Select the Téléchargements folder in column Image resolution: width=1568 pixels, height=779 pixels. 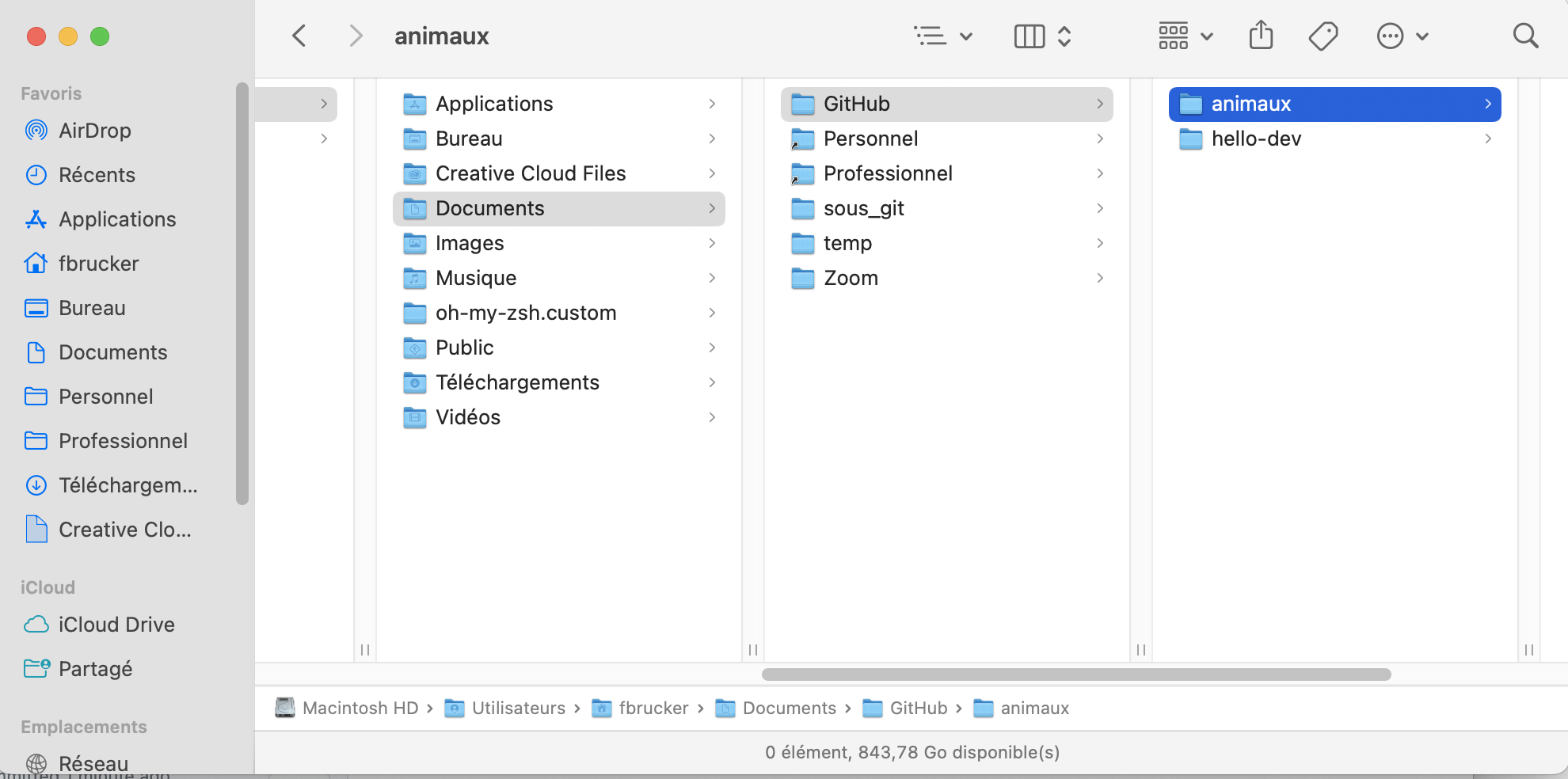pyautogui.click(x=516, y=382)
